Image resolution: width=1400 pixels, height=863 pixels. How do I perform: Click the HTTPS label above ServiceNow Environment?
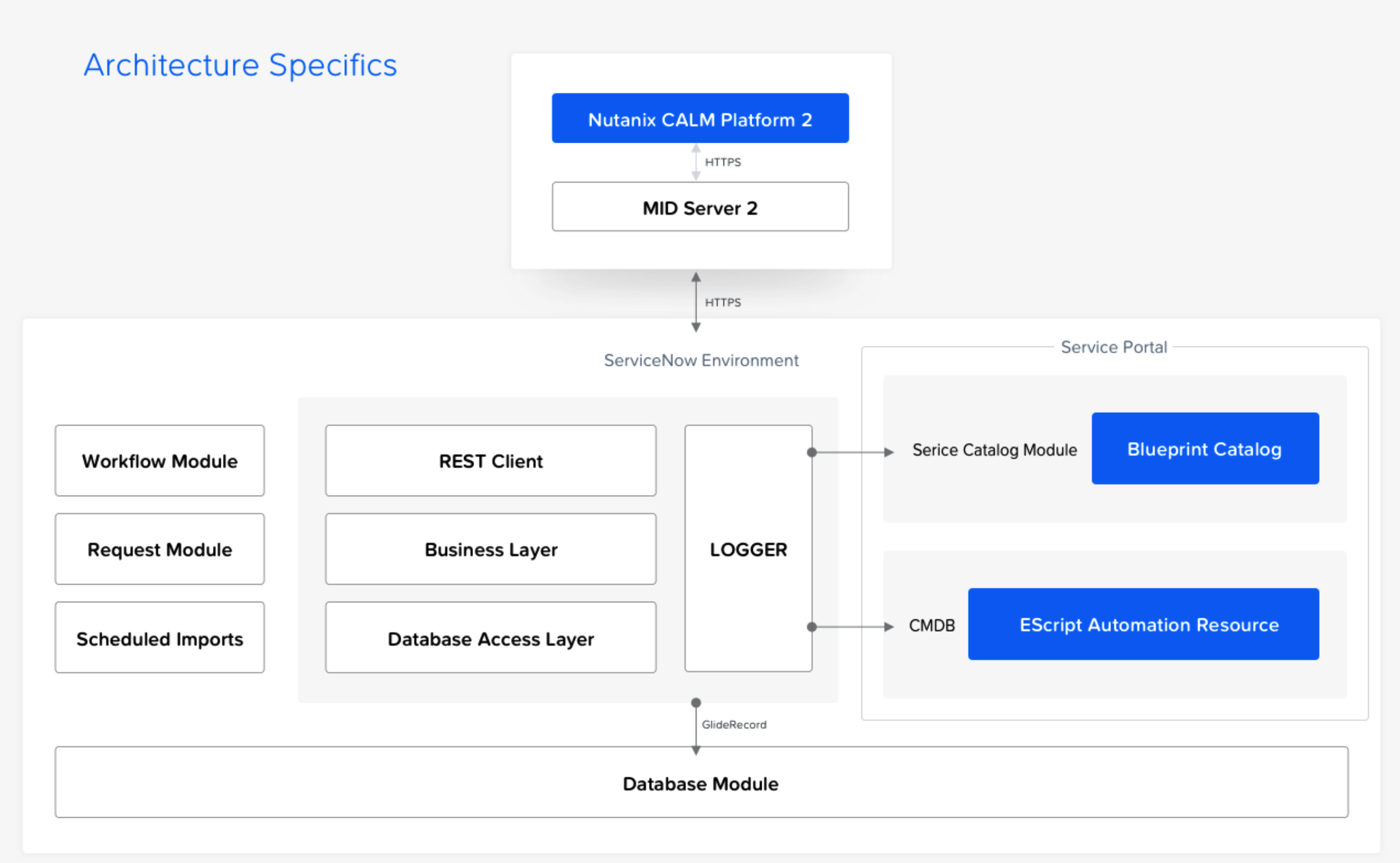click(723, 302)
